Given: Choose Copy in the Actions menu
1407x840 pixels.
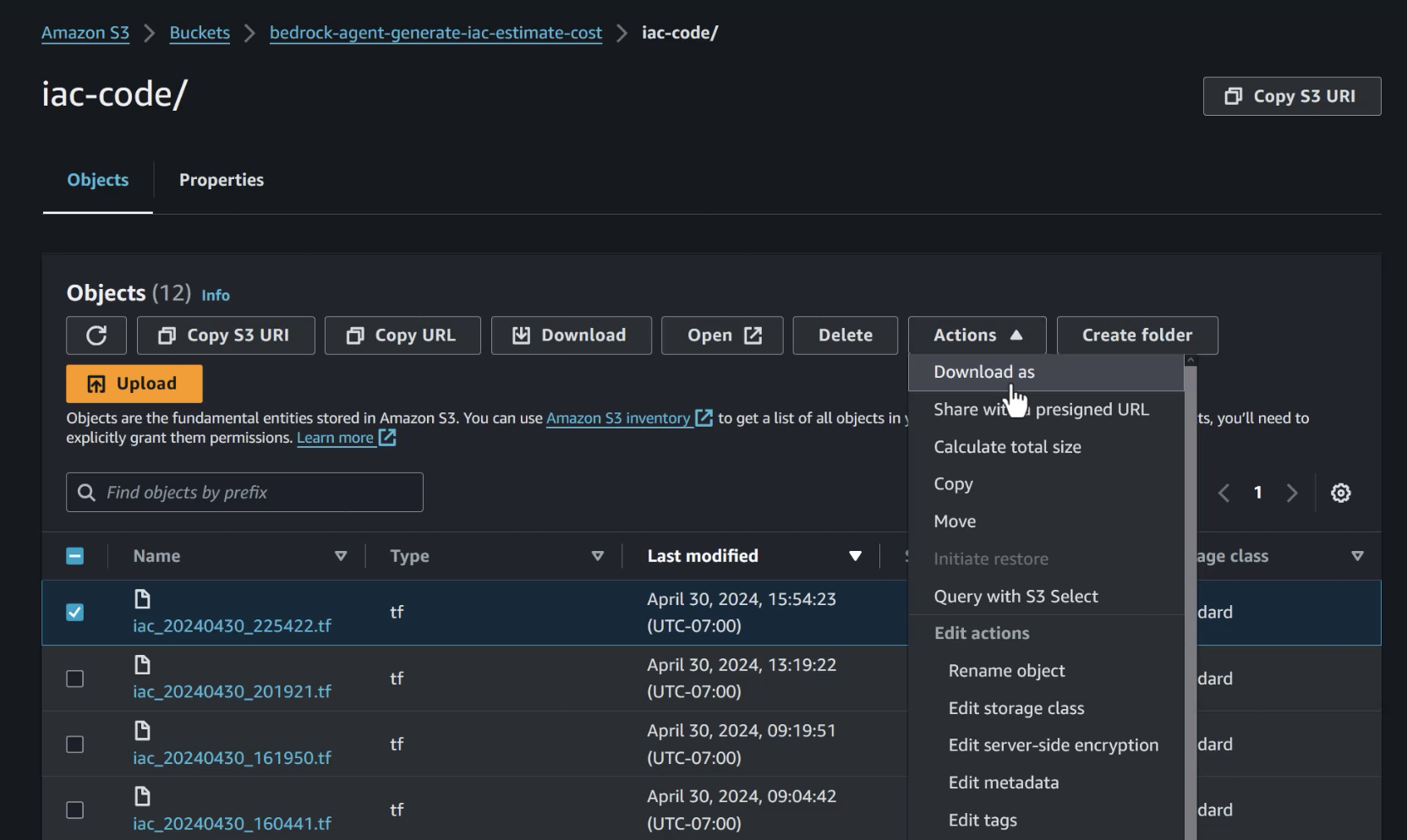Looking at the screenshot, I should click(1046, 484).
